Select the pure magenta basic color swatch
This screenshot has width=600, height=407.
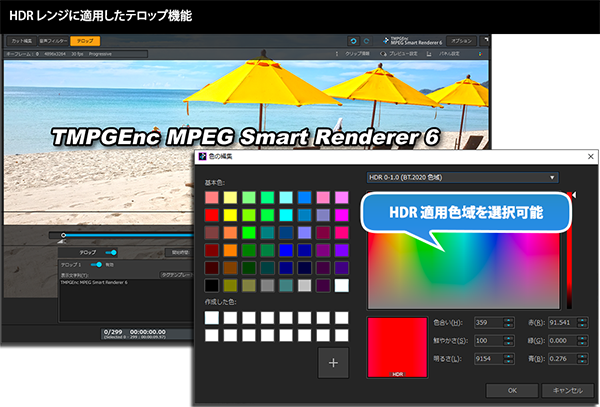tap(342, 215)
